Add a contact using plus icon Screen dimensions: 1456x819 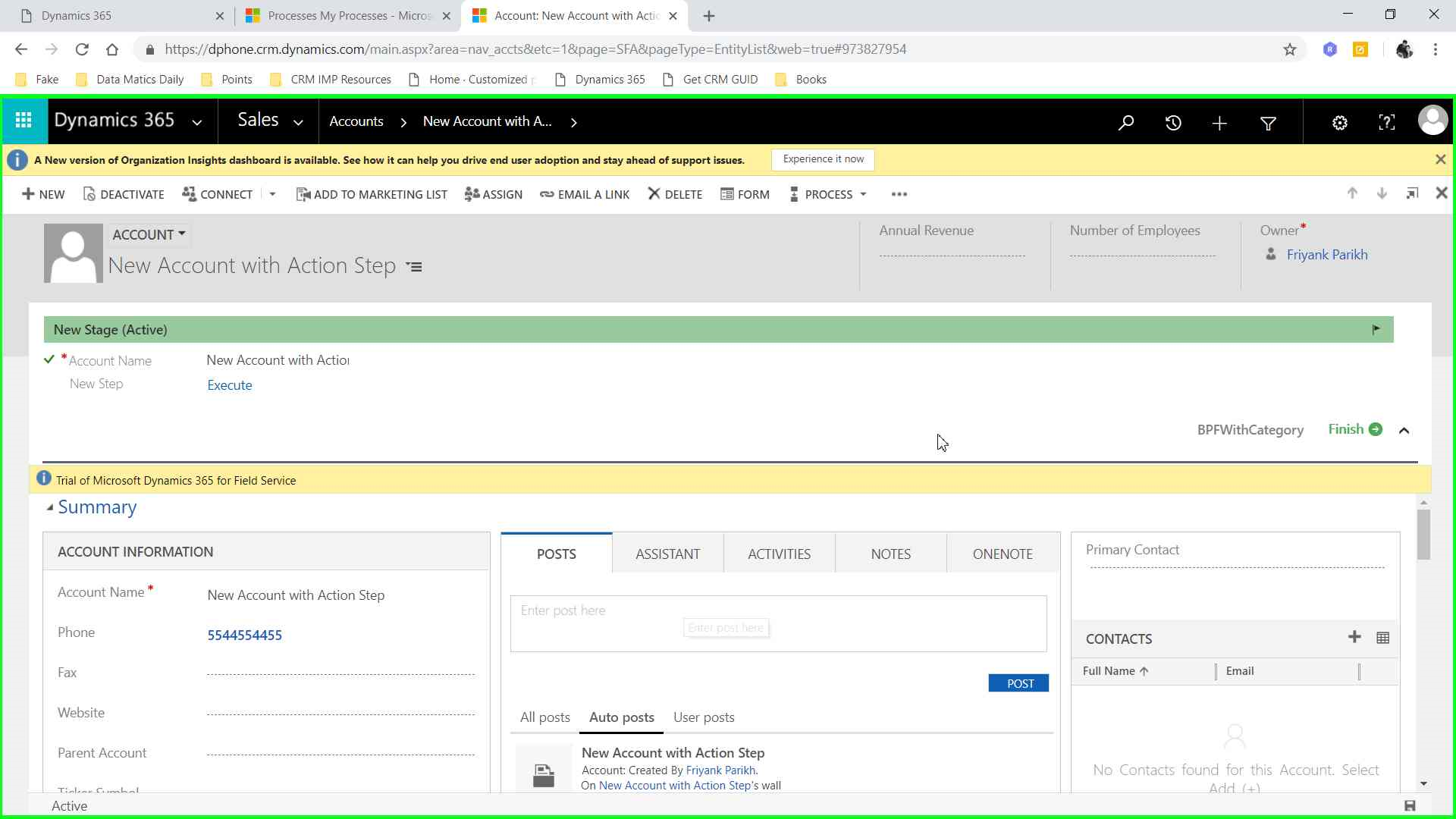click(x=1354, y=637)
